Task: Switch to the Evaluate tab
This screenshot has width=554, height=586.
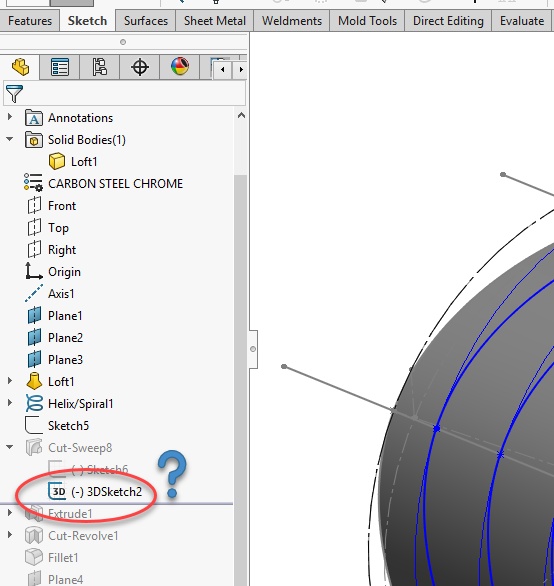Action: click(x=522, y=21)
